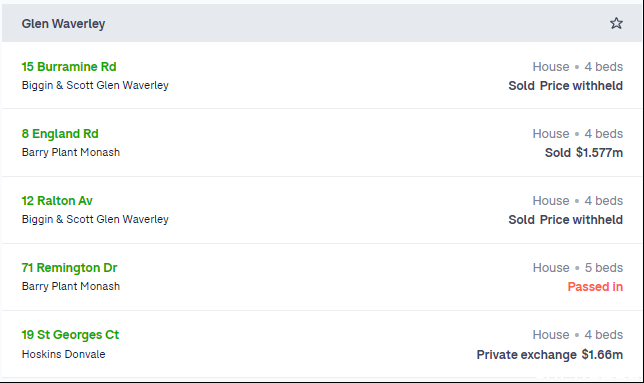Open the 12 Ralton Av listing
The width and height of the screenshot is (644, 383).
tap(57, 200)
